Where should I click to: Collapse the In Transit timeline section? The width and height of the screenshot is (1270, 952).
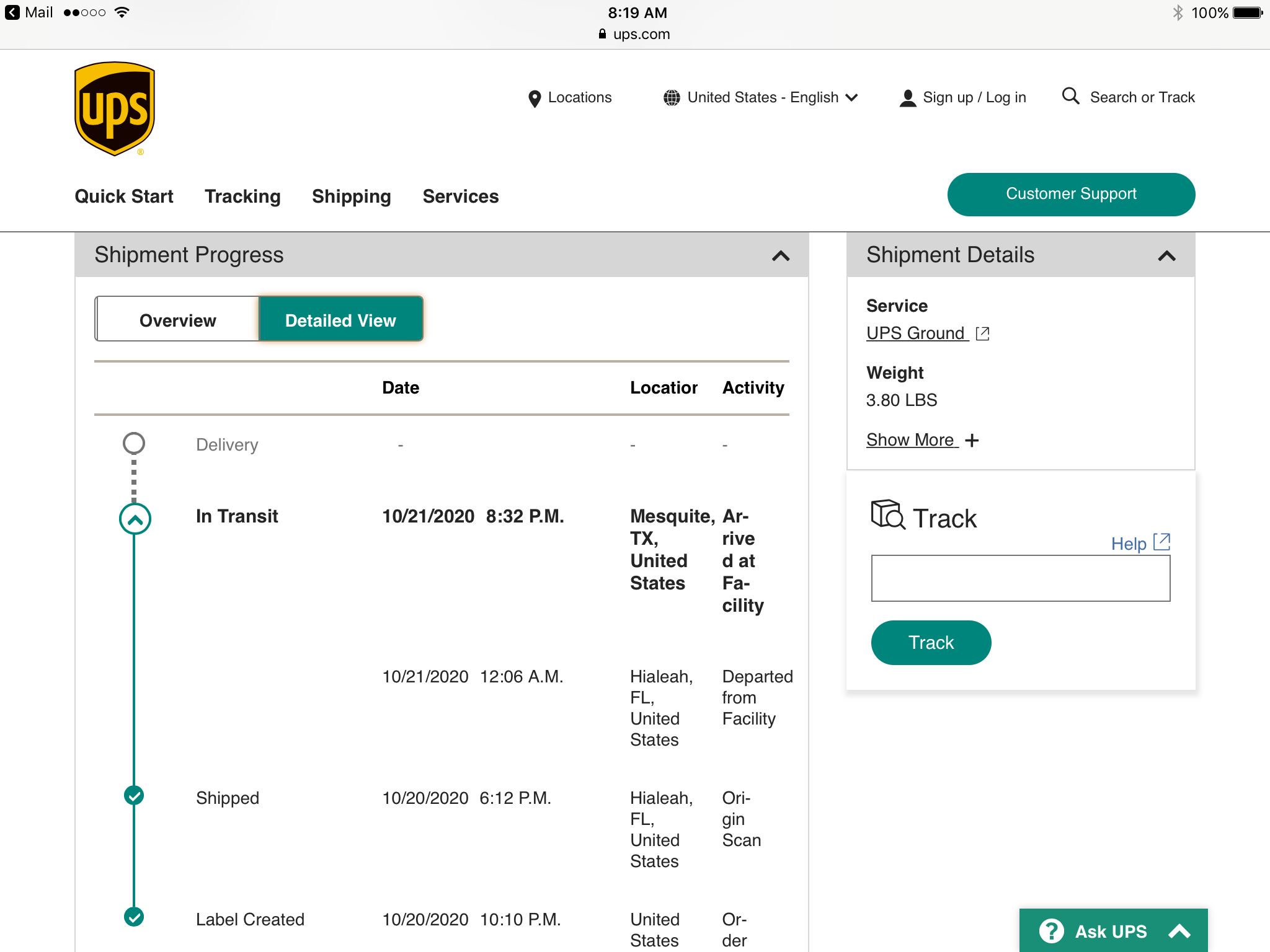point(135,519)
